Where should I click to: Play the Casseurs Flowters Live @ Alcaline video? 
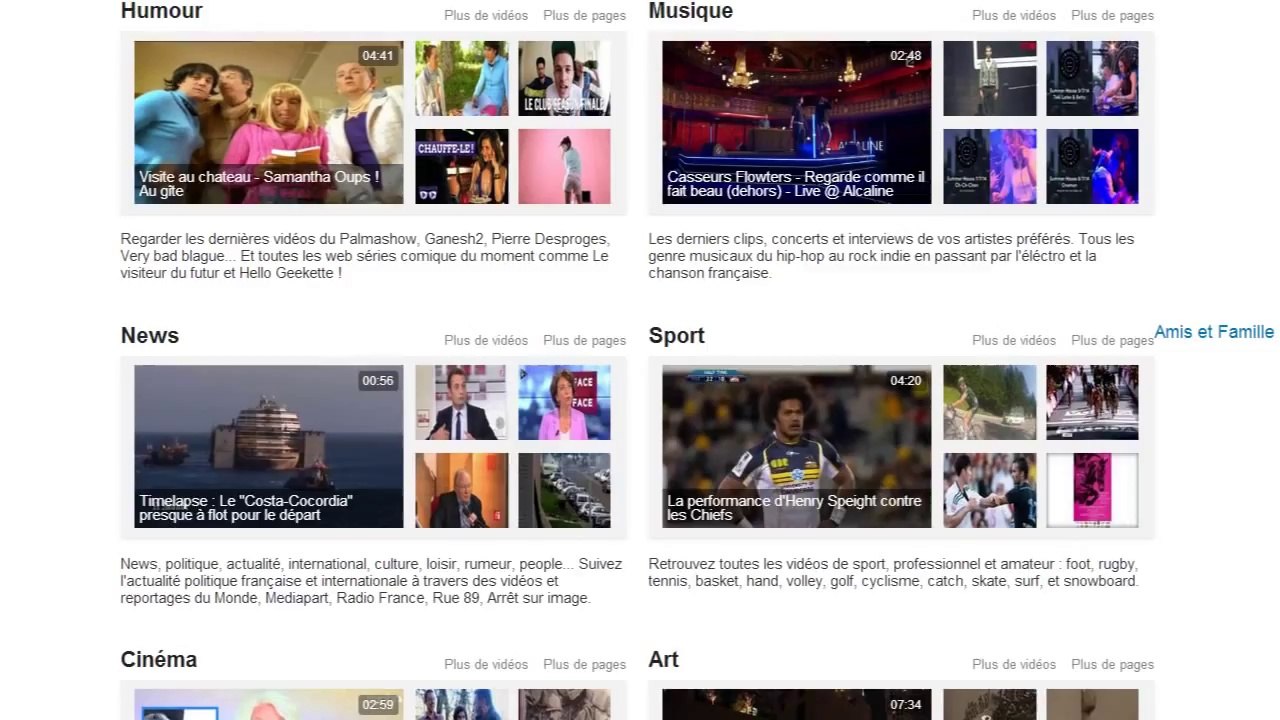point(797,122)
